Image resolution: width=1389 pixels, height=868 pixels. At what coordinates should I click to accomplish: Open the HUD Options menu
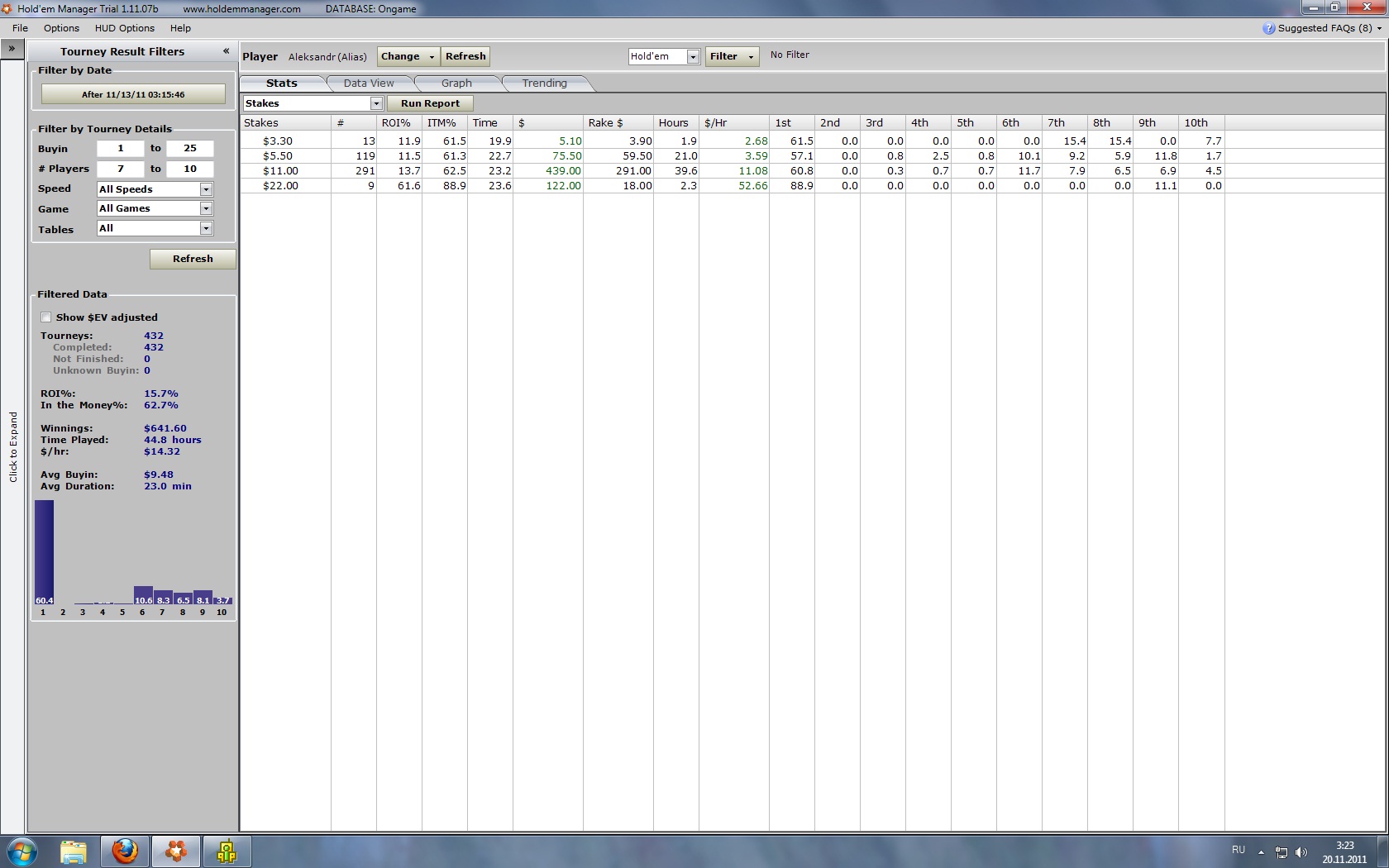click(x=124, y=28)
